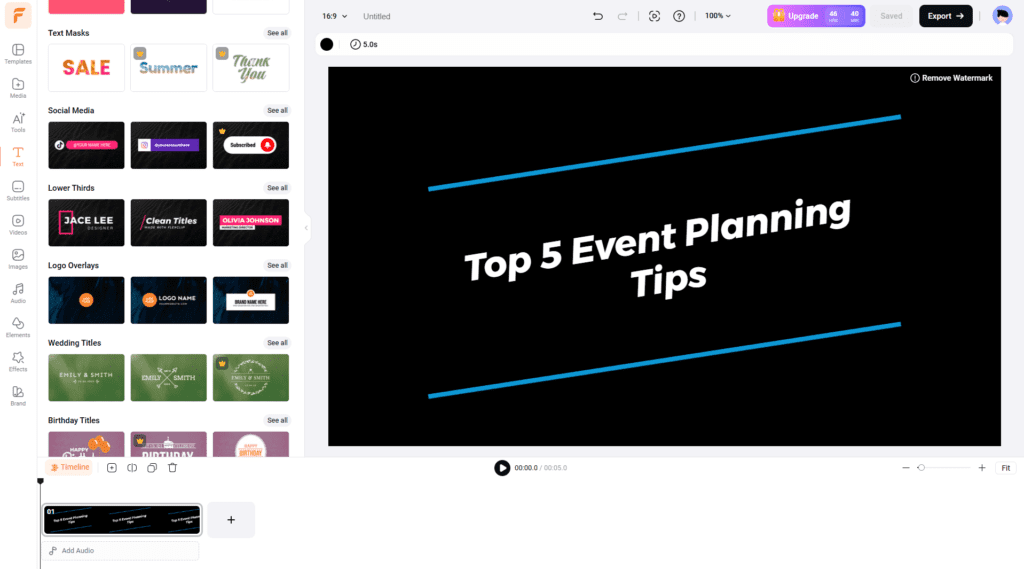
Task: Click the Upgrade button
Action: [816, 16]
